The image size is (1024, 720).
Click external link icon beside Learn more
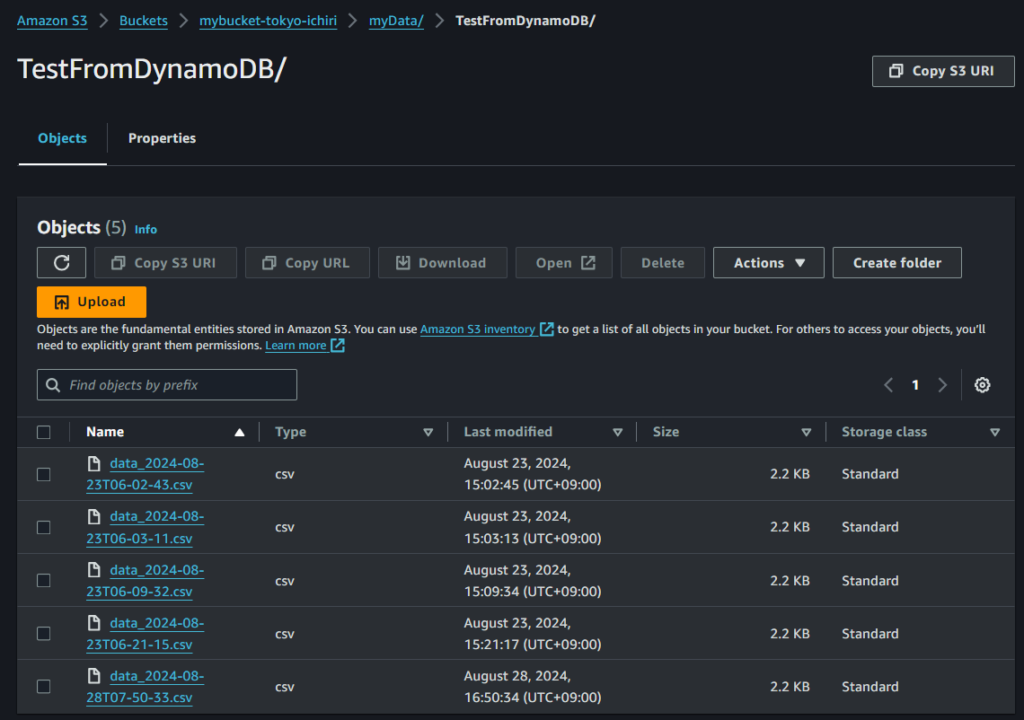338,346
